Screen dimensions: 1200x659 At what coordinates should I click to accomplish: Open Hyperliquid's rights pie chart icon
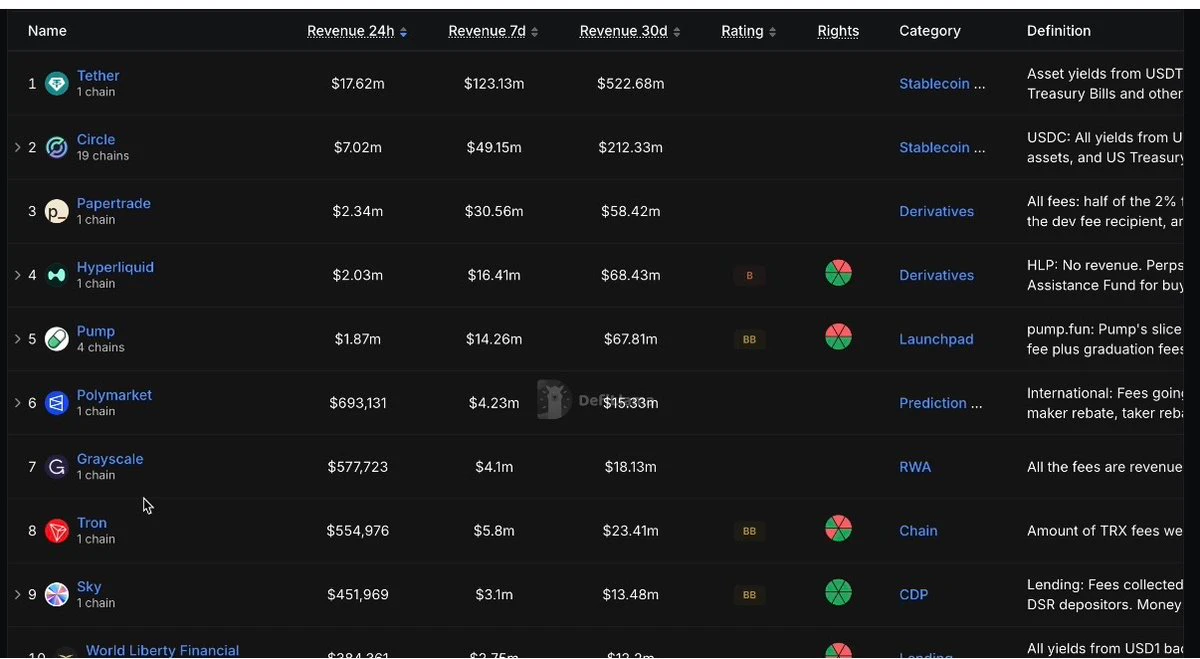coord(838,273)
